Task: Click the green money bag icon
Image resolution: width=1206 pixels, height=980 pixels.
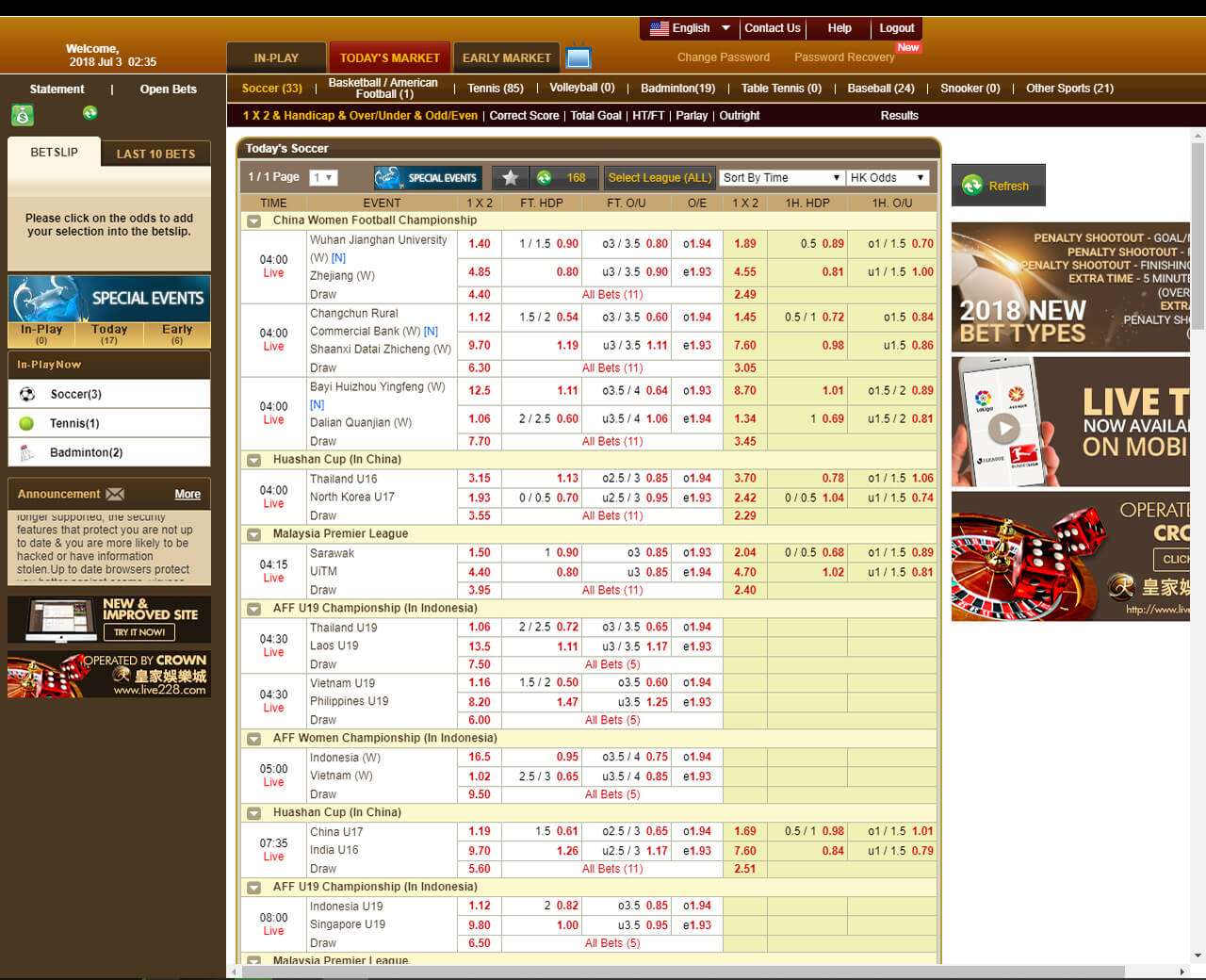Action: click(x=23, y=115)
